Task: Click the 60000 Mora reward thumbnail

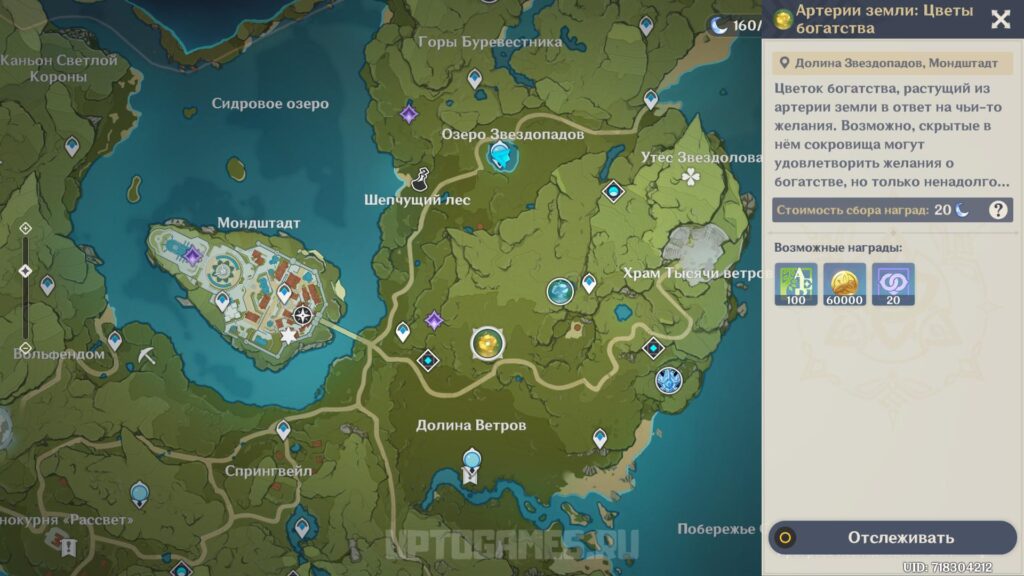Action: (845, 284)
